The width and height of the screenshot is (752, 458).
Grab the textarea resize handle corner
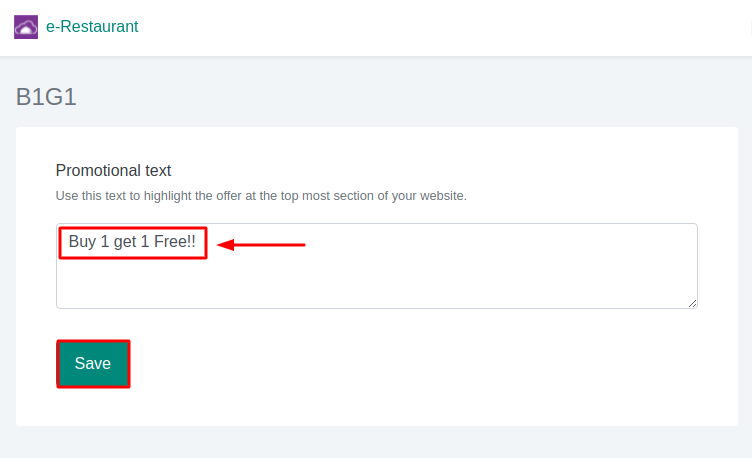coord(692,303)
